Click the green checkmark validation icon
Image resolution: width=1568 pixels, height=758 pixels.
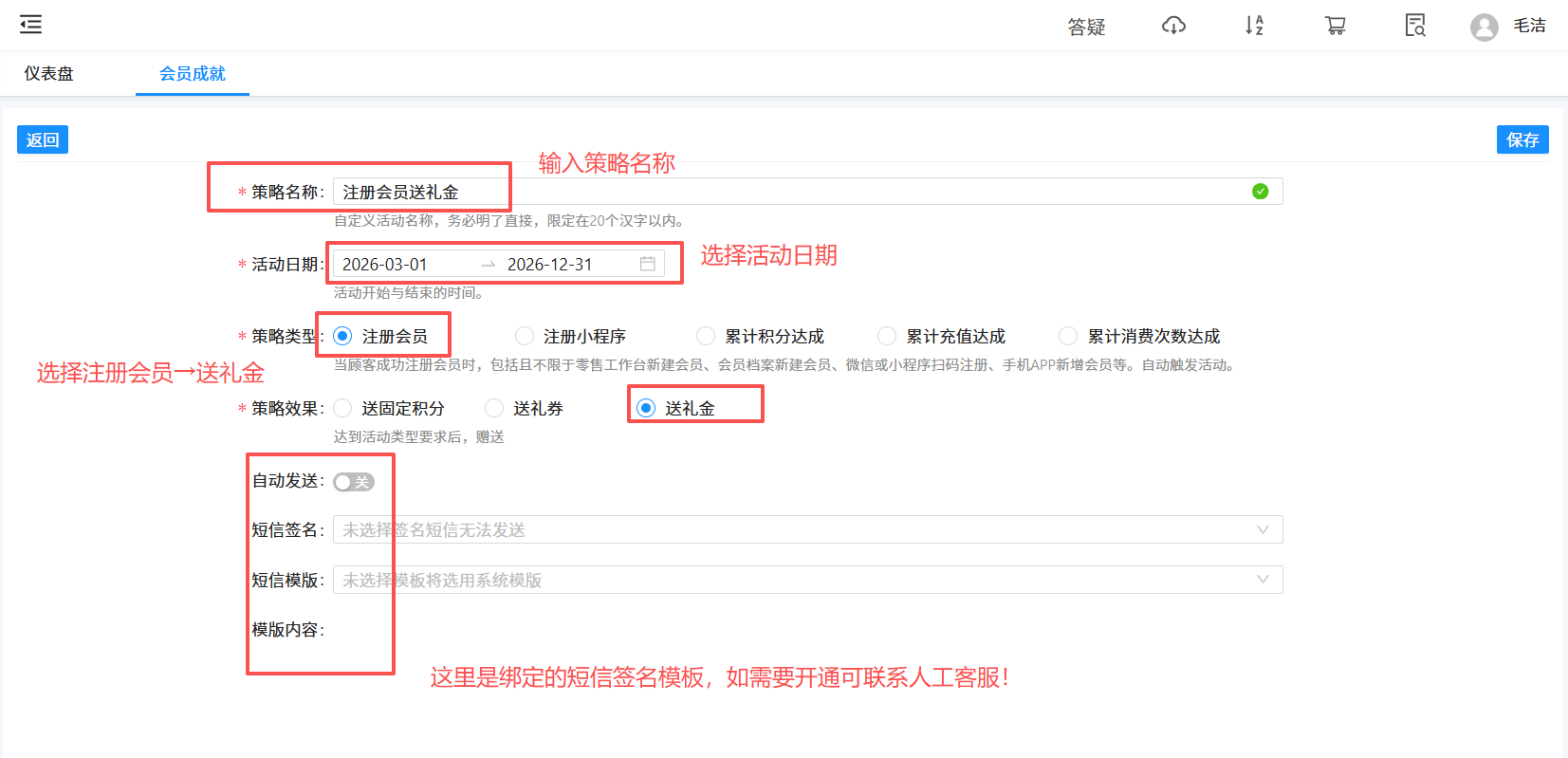tap(1260, 192)
